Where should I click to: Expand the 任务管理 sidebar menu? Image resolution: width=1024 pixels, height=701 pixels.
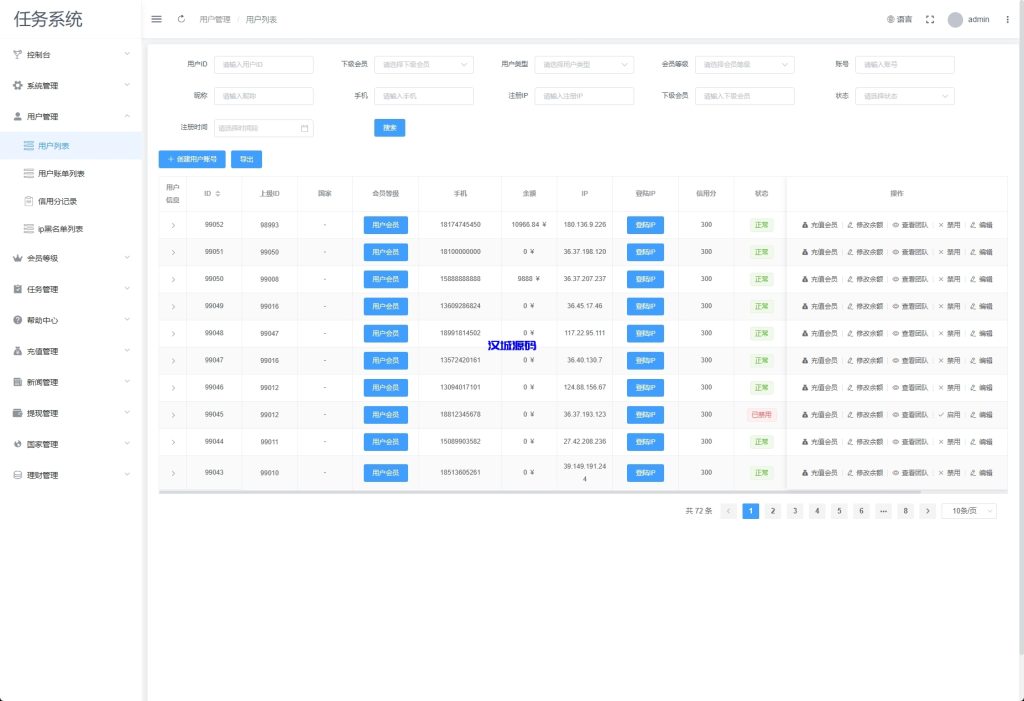pos(70,289)
